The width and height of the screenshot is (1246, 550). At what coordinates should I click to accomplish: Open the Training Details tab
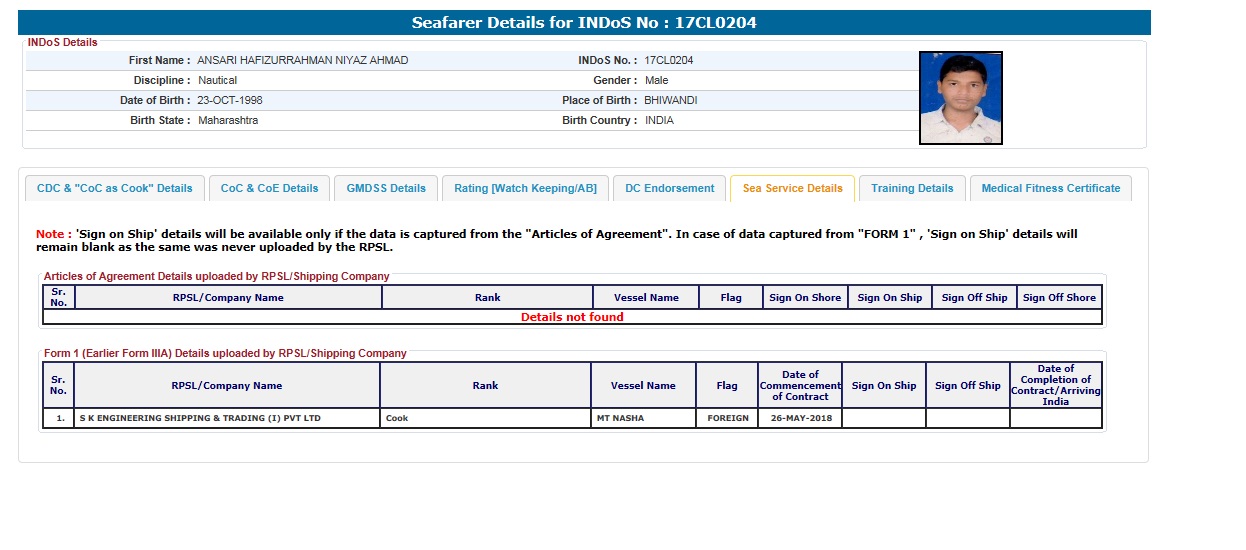click(x=912, y=188)
